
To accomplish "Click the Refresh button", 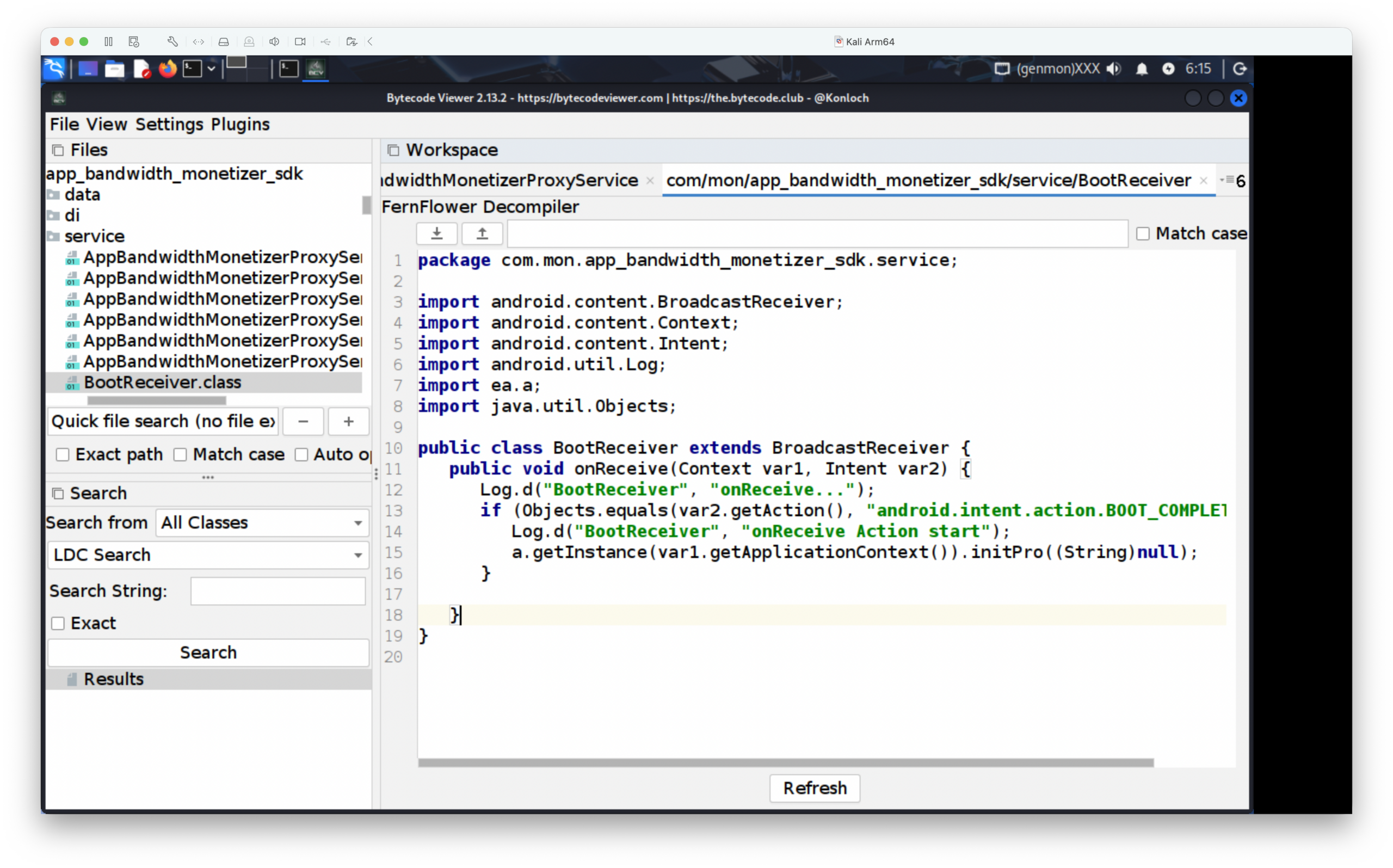I will click(814, 787).
